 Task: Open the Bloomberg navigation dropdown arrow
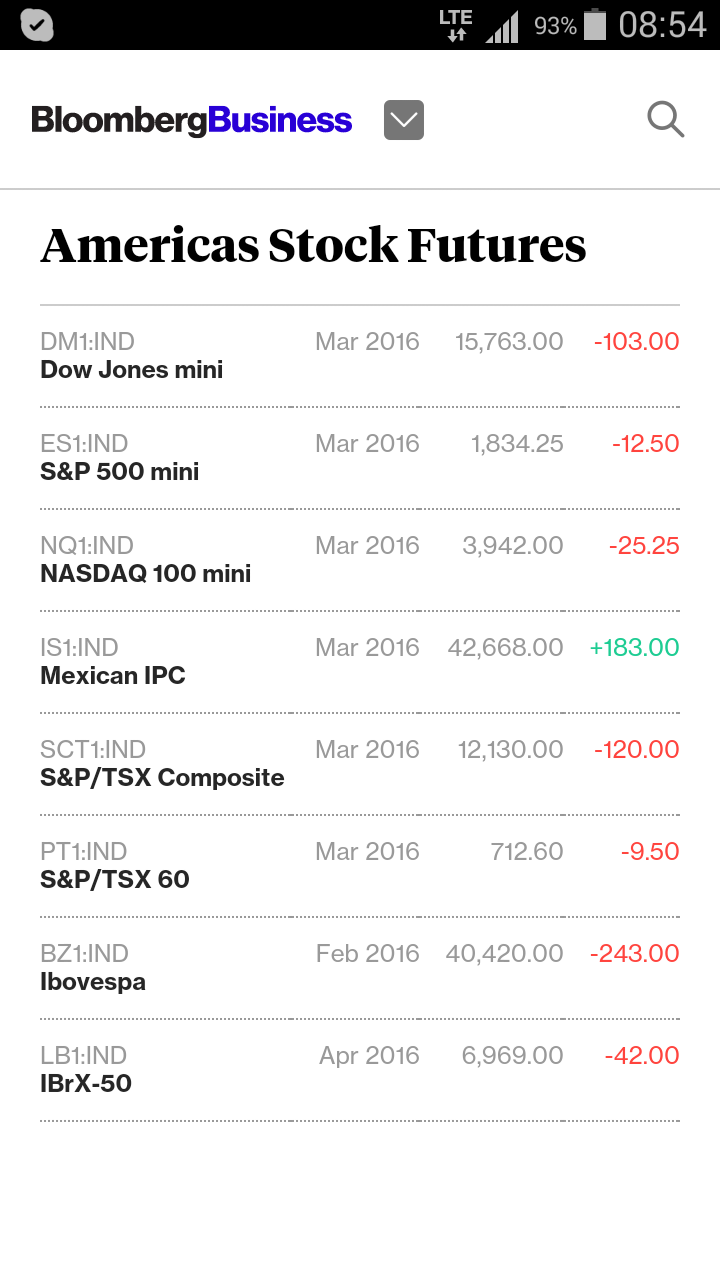pos(404,120)
